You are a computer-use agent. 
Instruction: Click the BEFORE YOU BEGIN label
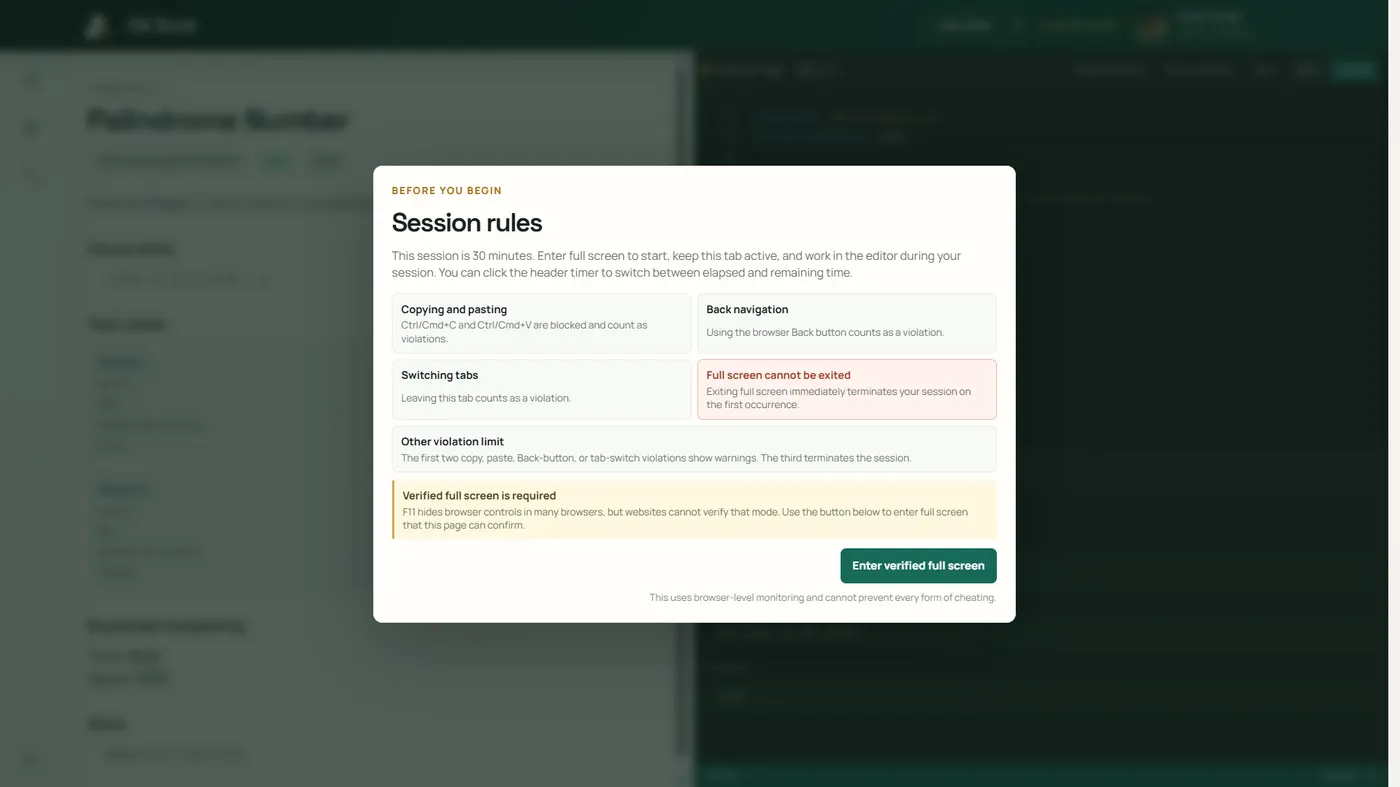447,190
